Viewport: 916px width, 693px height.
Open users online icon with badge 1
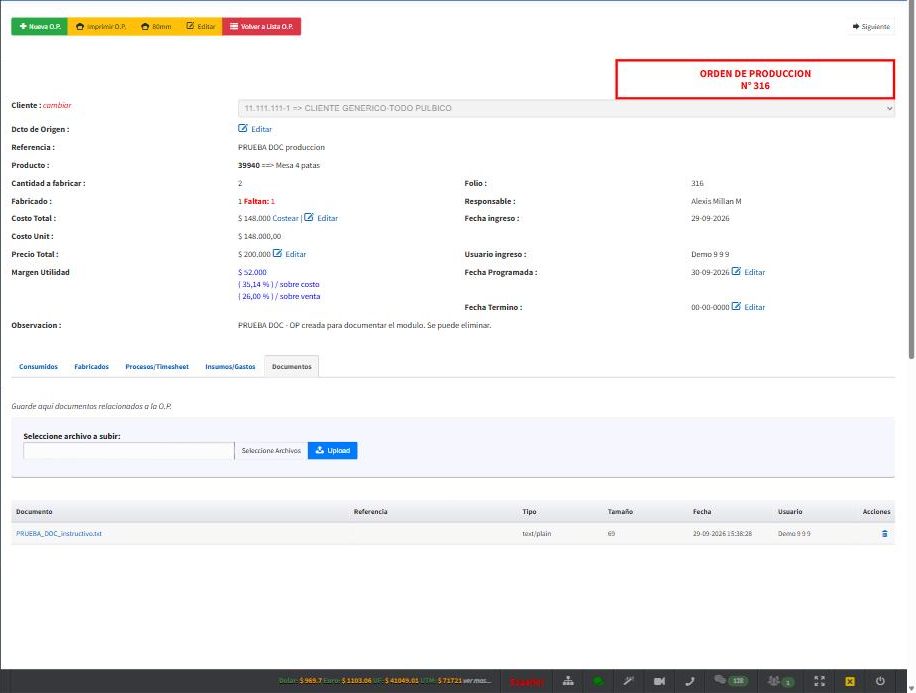781,681
